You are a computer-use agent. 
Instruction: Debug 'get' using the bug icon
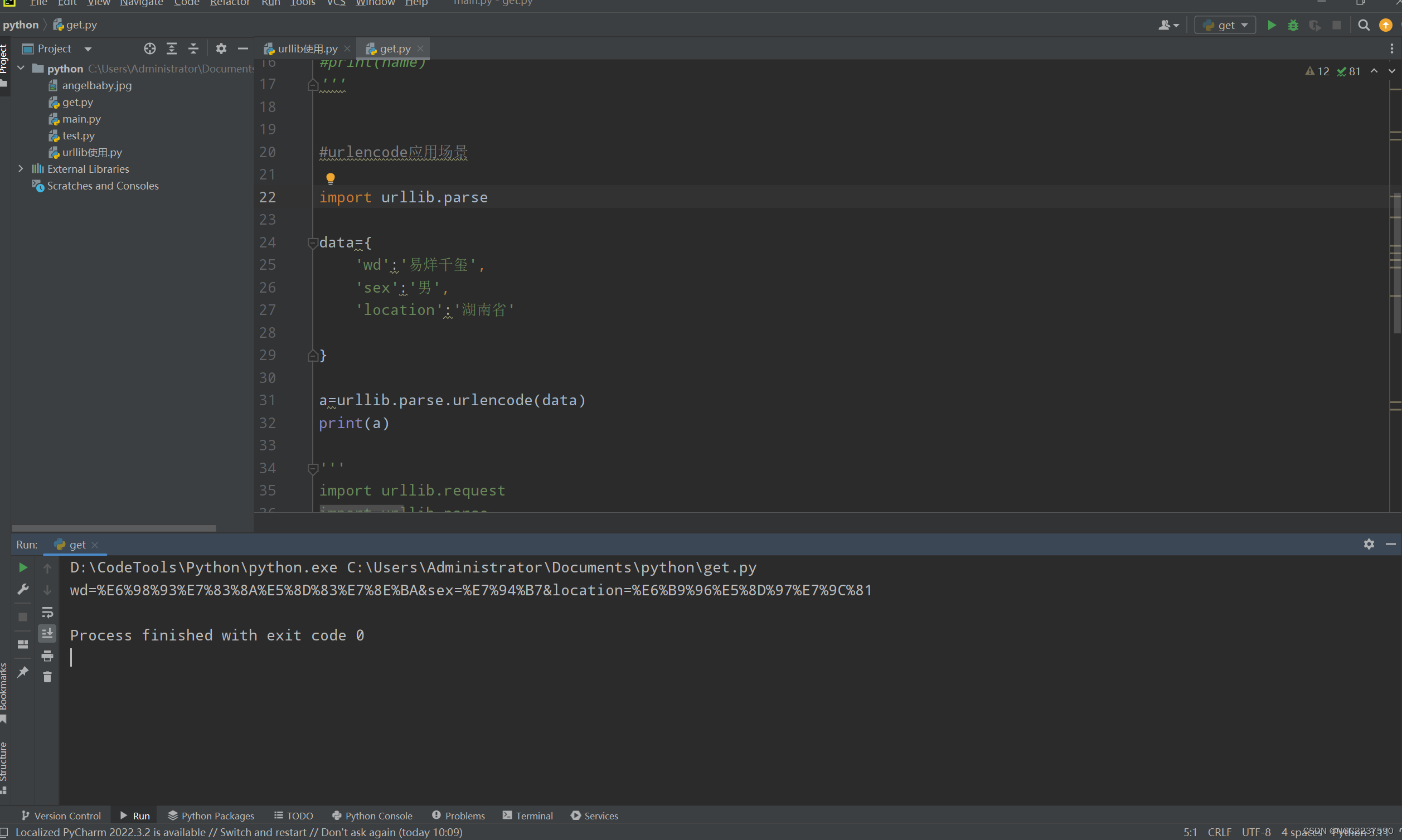click(1294, 25)
